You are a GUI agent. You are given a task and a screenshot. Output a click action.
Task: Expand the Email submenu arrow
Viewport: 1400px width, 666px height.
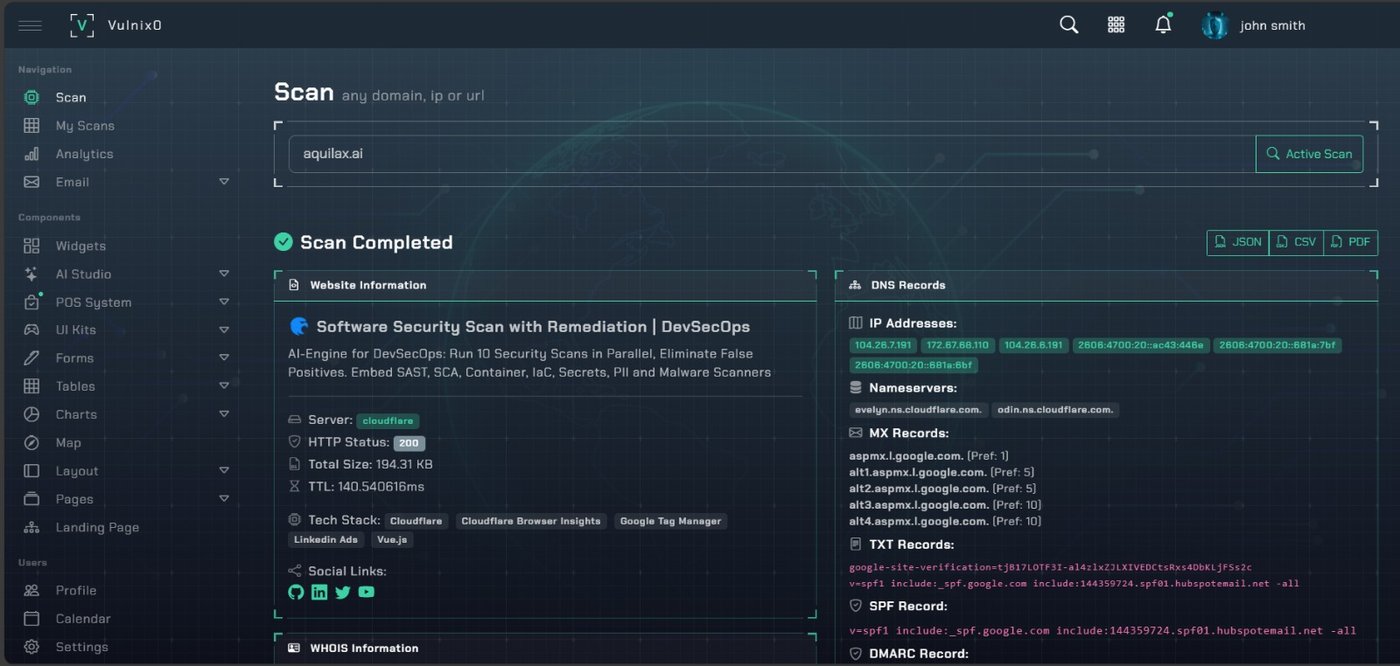pyautogui.click(x=224, y=181)
